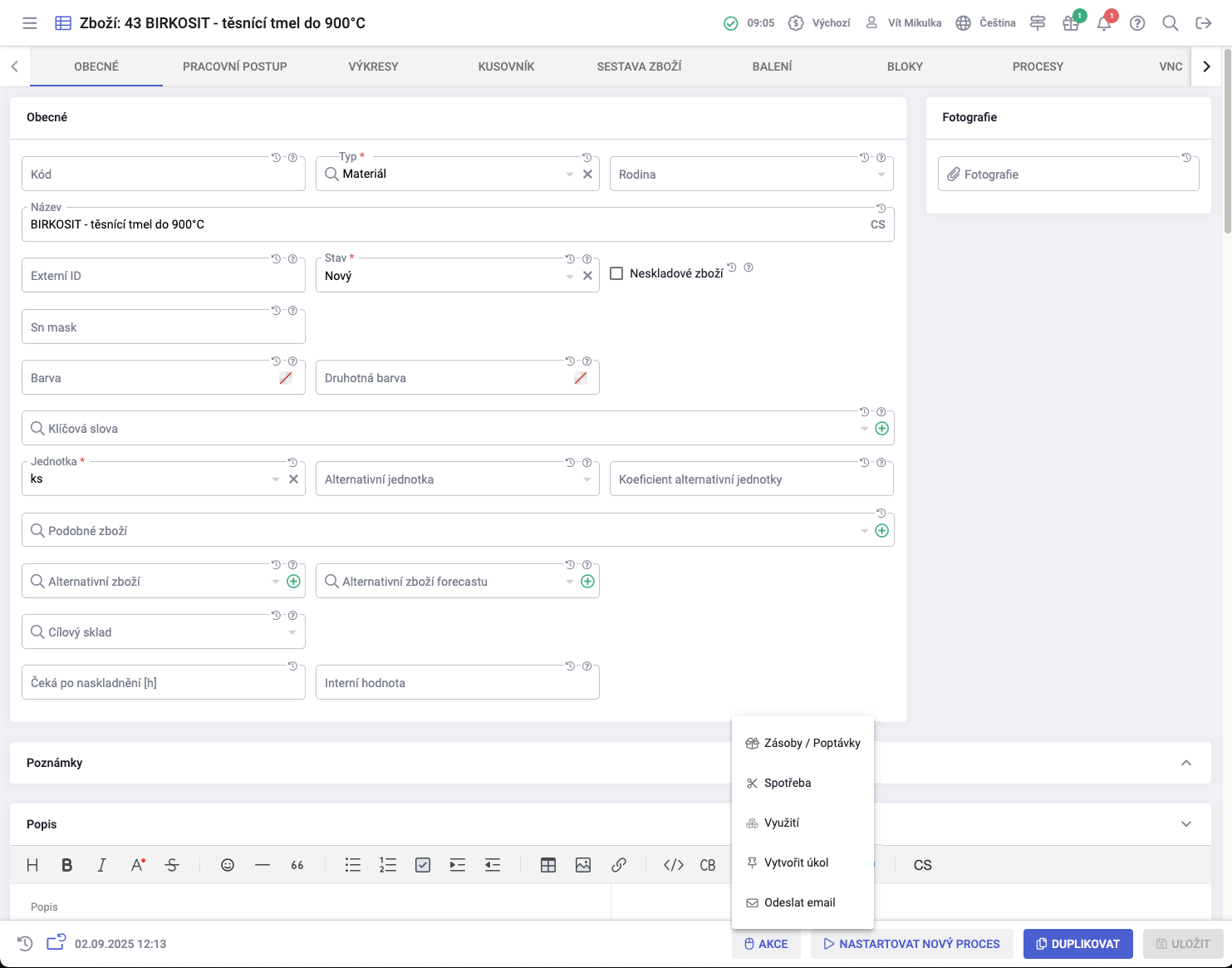Open the Barva color picker swatch
1232x968 pixels.
286,378
